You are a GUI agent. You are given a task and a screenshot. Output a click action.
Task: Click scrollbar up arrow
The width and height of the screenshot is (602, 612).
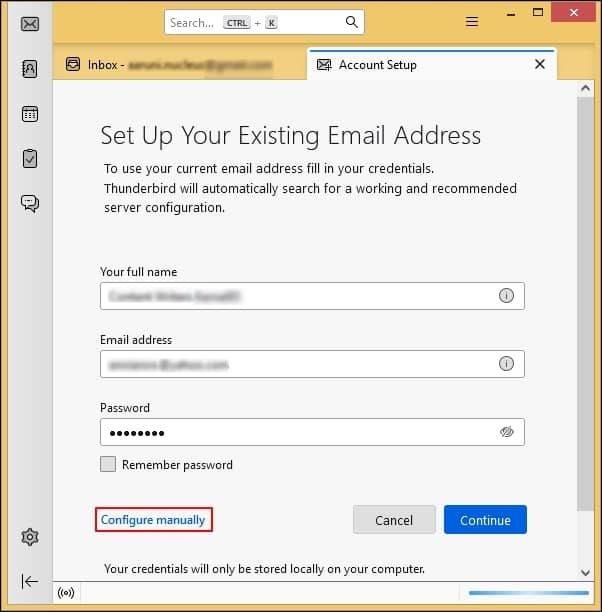(585, 88)
